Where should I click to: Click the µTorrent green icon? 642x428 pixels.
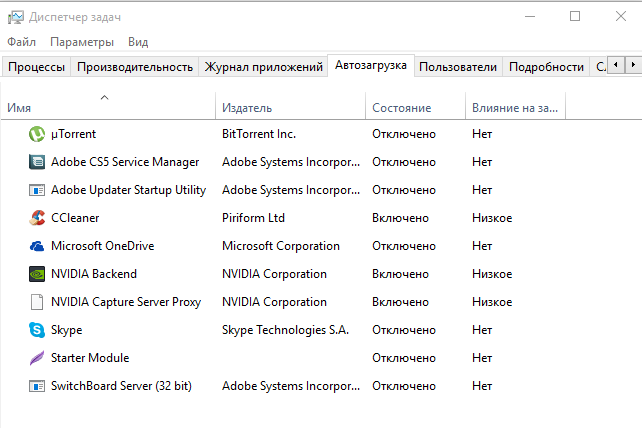click(37, 134)
